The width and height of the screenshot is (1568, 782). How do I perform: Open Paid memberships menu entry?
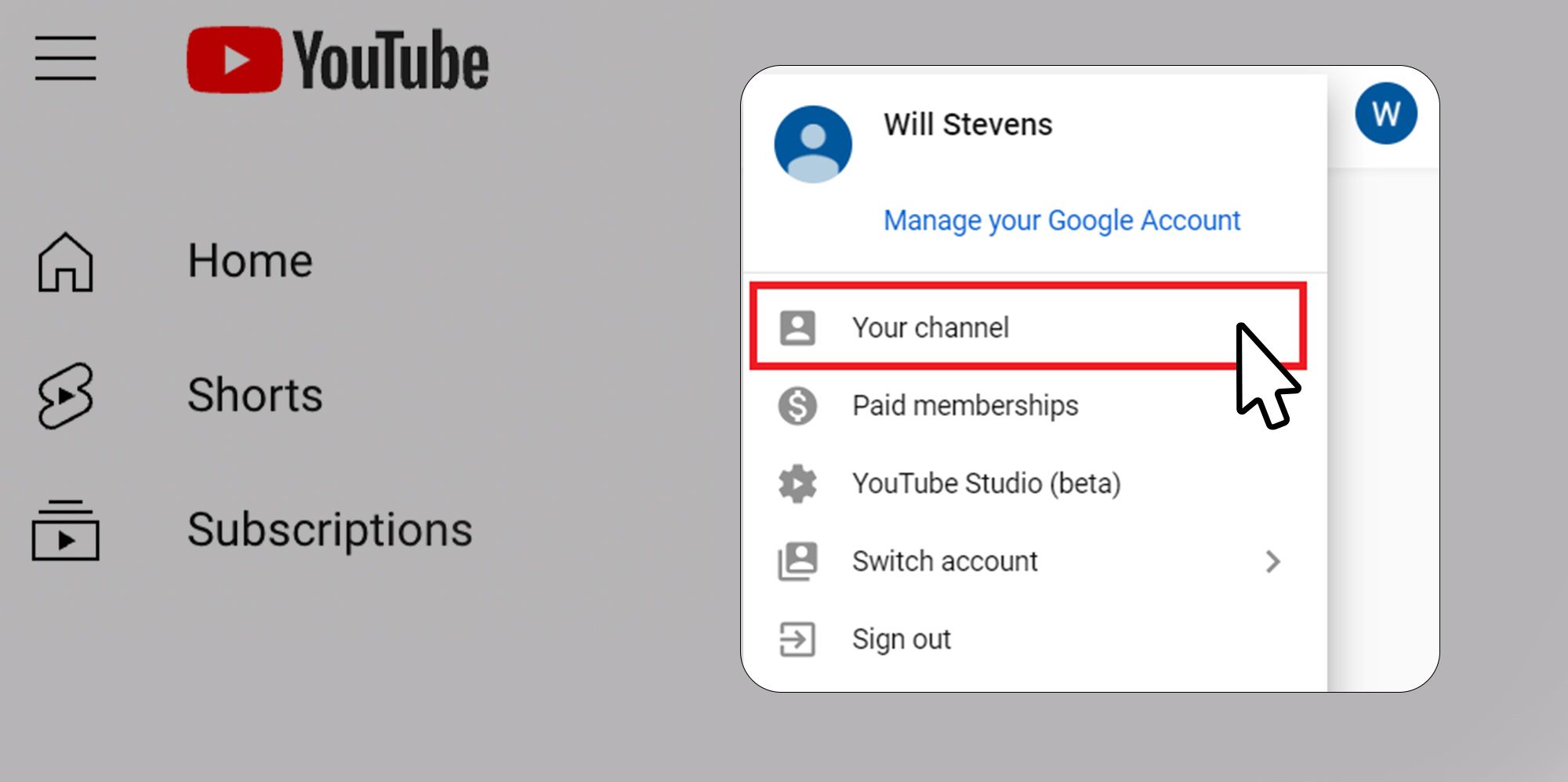[x=1034, y=406]
